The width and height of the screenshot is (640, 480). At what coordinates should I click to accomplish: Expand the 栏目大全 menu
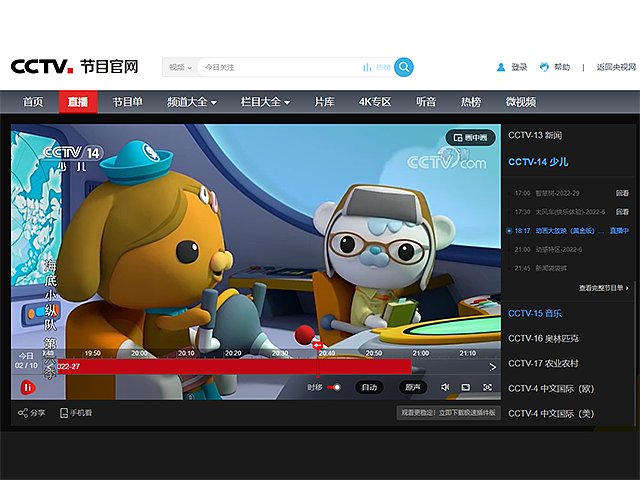[265, 102]
